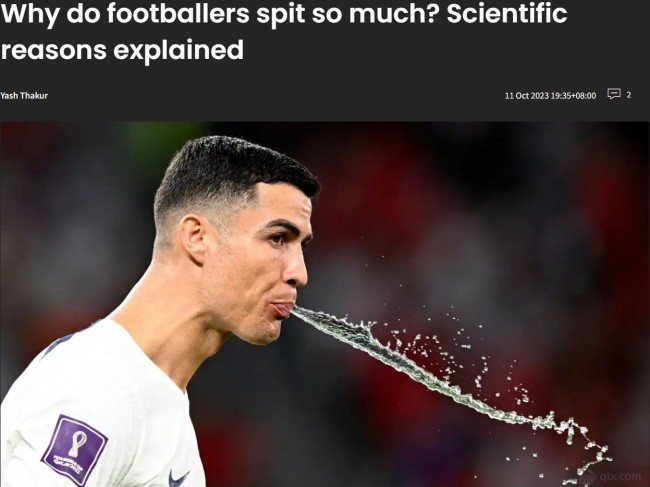Click the "reasons explained" headline line
Image resolution: width=650 pixels, height=487 pixels.
pos(122,50)
